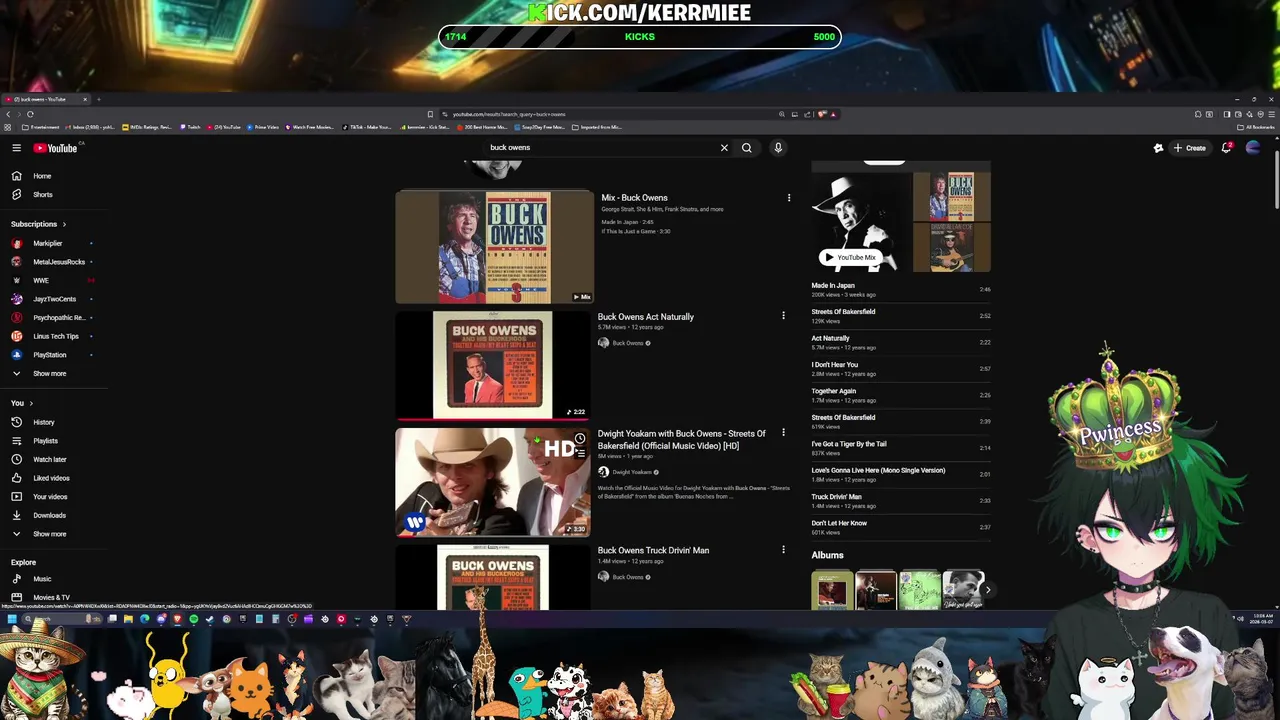Click the page vertical scrollbar
Screen dimensions: 1280x720
click(x=1276, y=180)
